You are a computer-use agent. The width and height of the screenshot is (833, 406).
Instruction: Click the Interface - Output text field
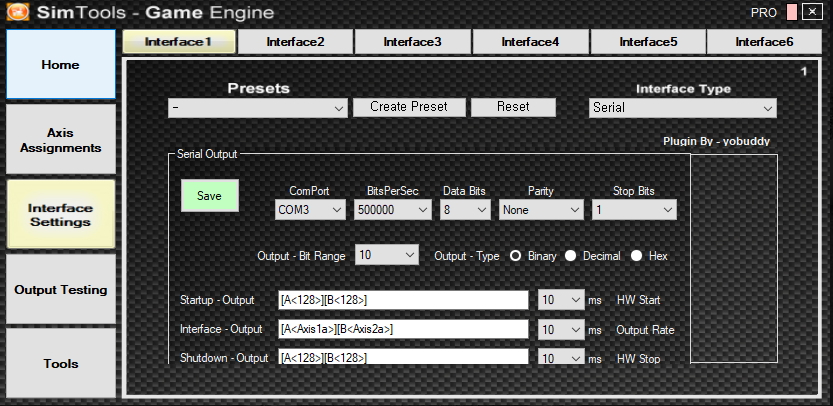pyautogui.click(x=403, y=329)
